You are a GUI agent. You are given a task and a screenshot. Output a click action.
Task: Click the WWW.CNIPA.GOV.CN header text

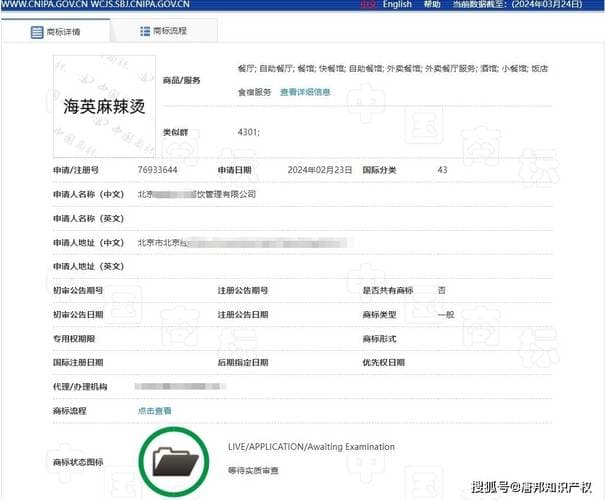(44, 4)
